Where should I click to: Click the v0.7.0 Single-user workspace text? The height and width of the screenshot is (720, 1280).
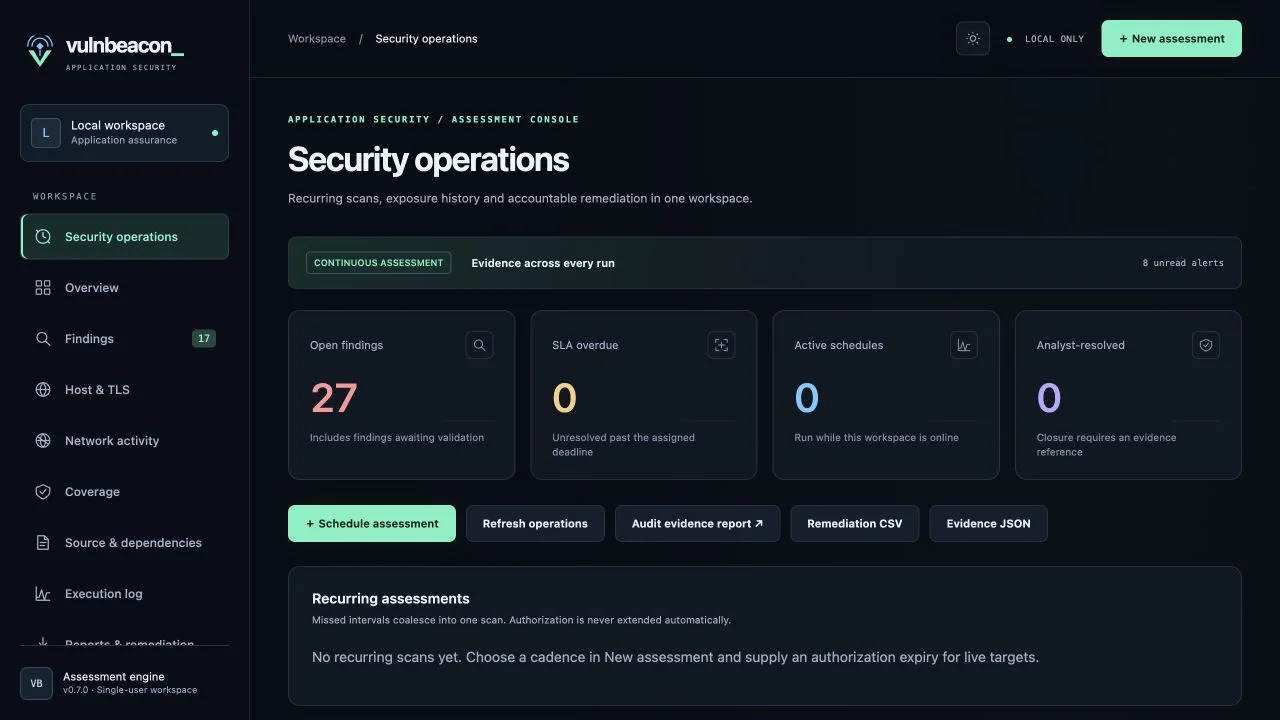pos(130,690)
